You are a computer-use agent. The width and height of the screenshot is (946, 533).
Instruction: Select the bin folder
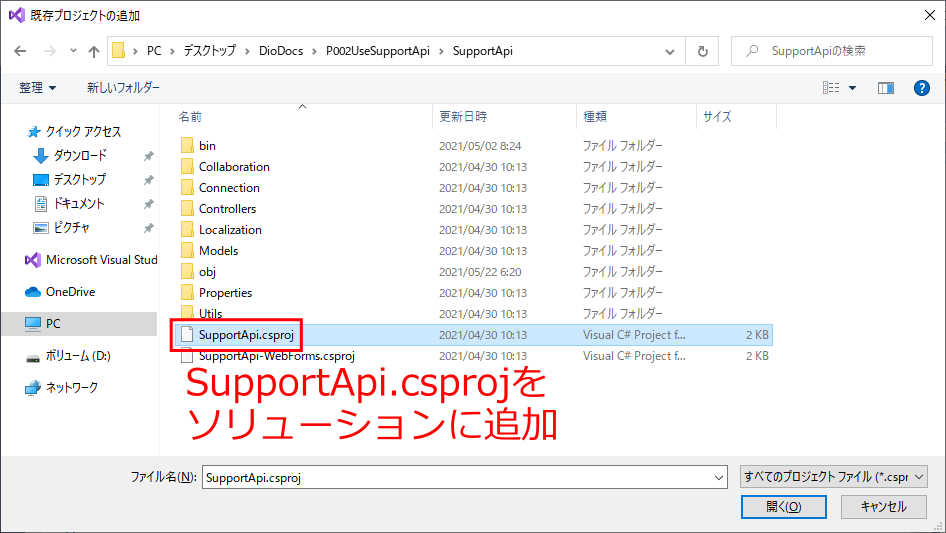point(207,146)
